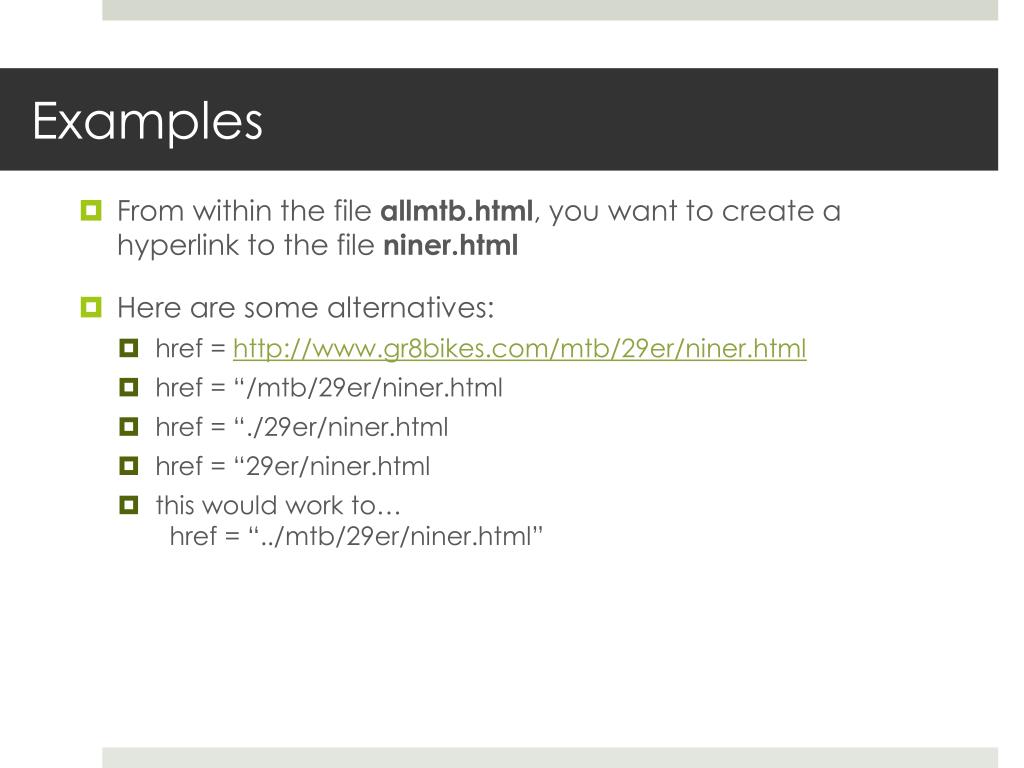The image size is (1024, 768).
Task: Click bullet beside href = "29er/niner.html
Action: (129, 466)
